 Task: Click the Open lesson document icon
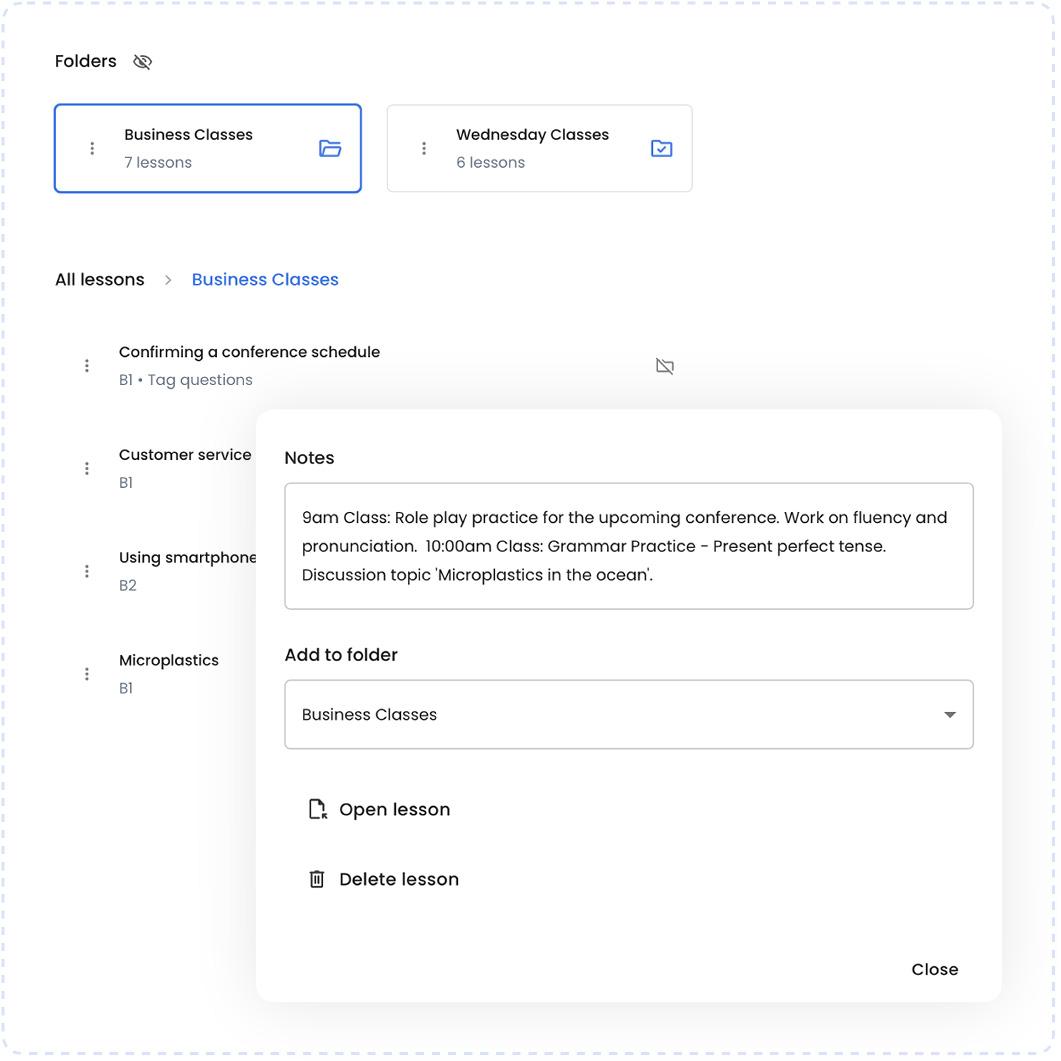pyautogui.click(x=317, y=809)
